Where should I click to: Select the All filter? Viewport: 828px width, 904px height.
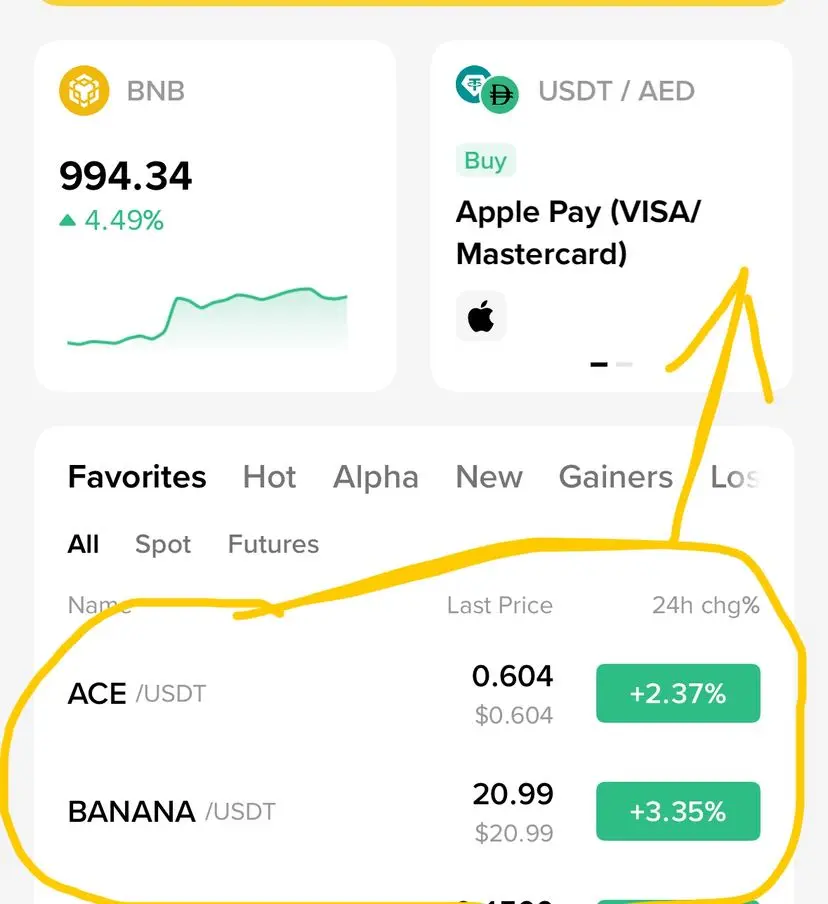(x=83, y=544)
